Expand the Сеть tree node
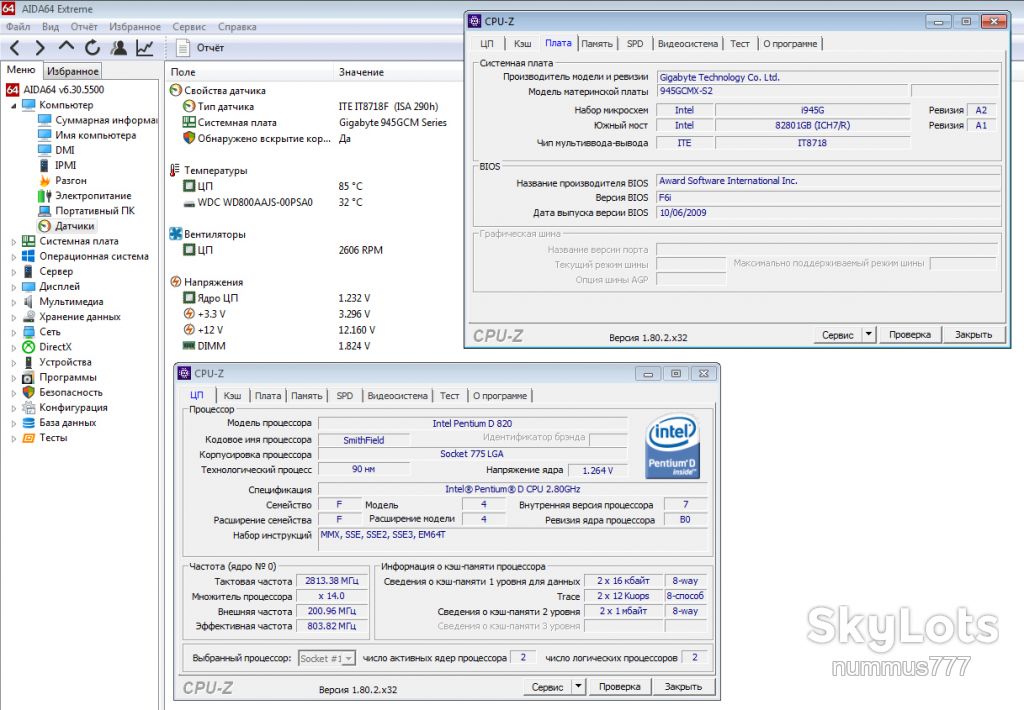Image resolution: width=1024 pixels, height=710 pixels. pyautogui.click(x=13, y=332)
